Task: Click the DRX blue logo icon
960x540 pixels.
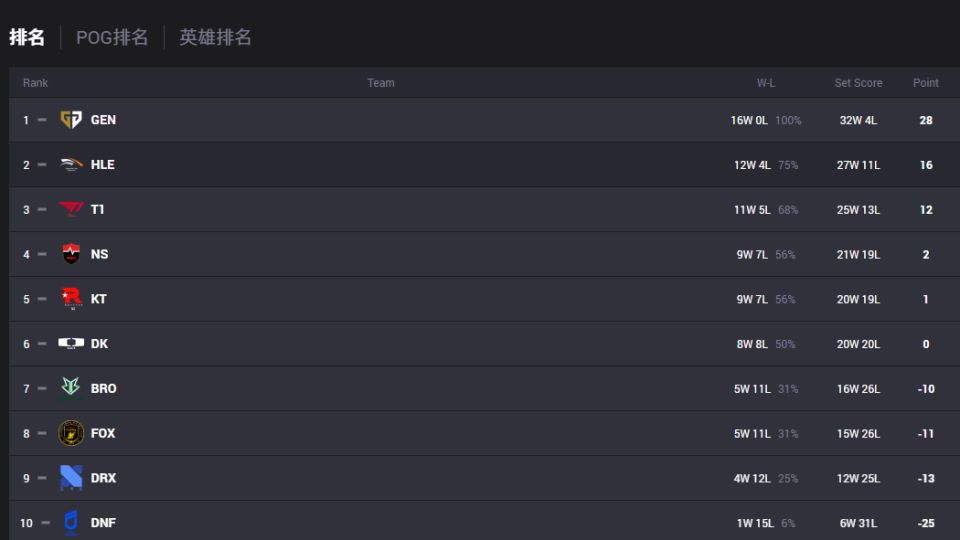Action: point(71,478)
